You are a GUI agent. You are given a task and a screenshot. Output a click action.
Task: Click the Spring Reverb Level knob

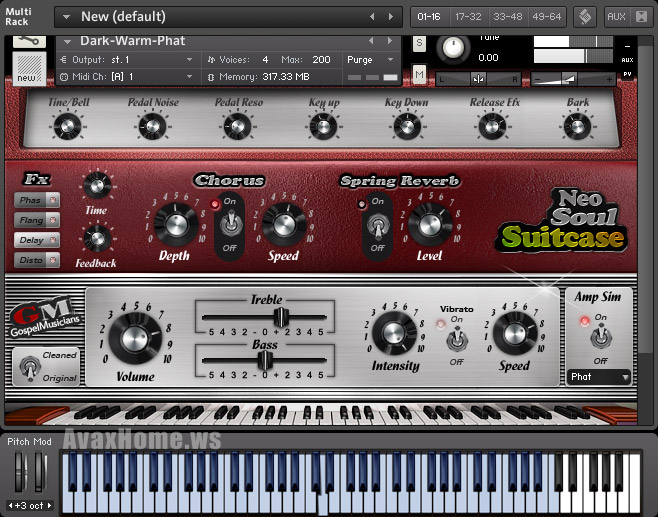430,225
